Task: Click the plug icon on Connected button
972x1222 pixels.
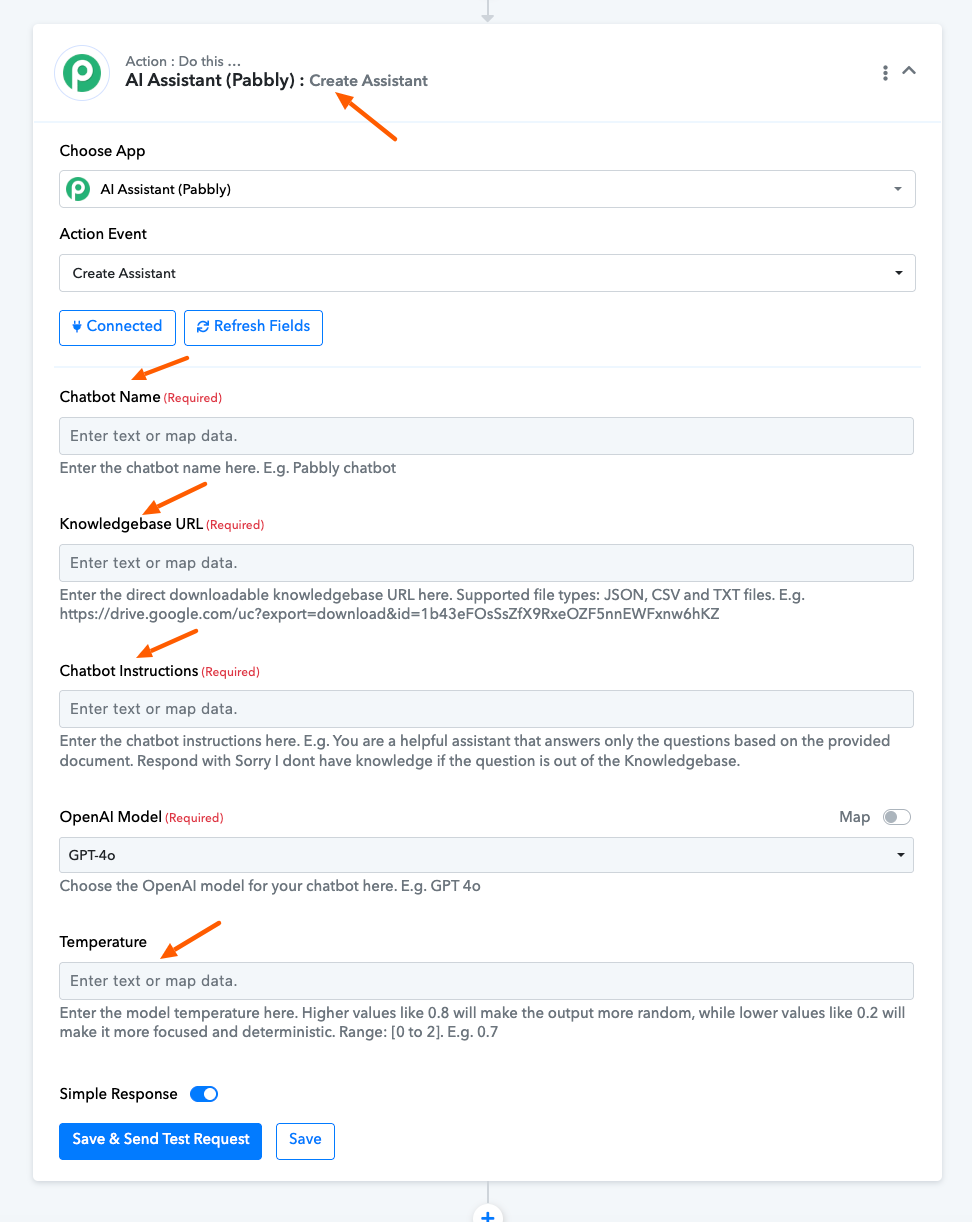Action: pos(76,327)
